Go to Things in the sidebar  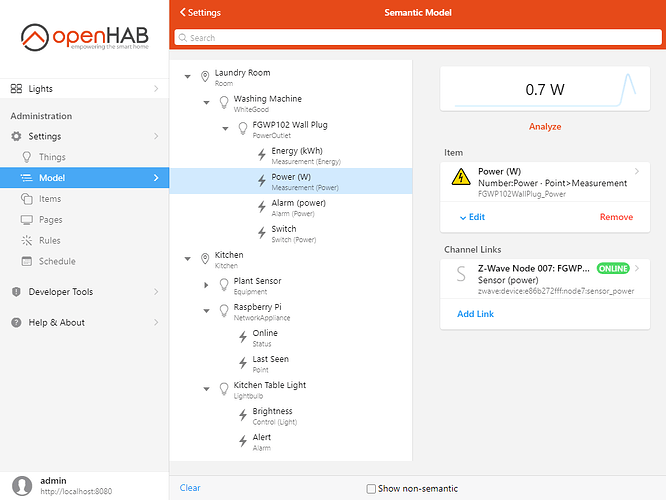pos(85,157)
